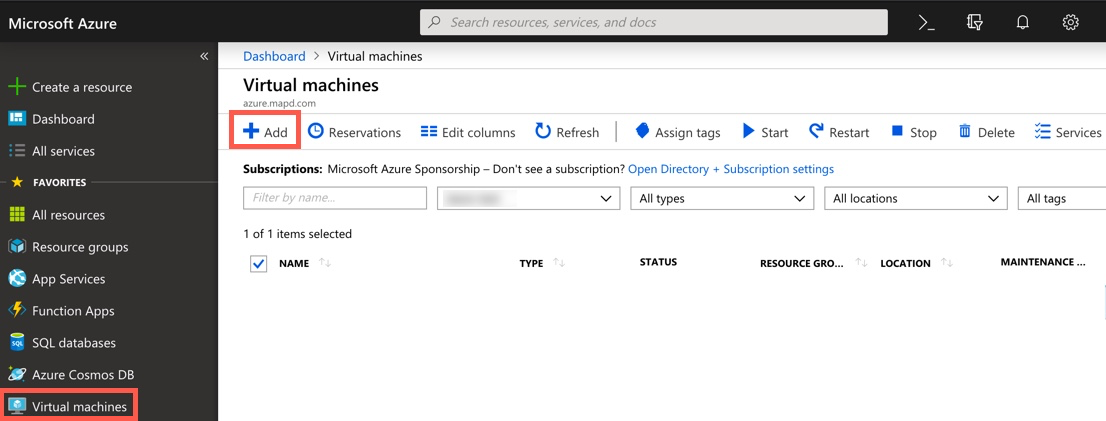
Task: Click the Microsoft Azure title
Action: (x=63, y=23)
